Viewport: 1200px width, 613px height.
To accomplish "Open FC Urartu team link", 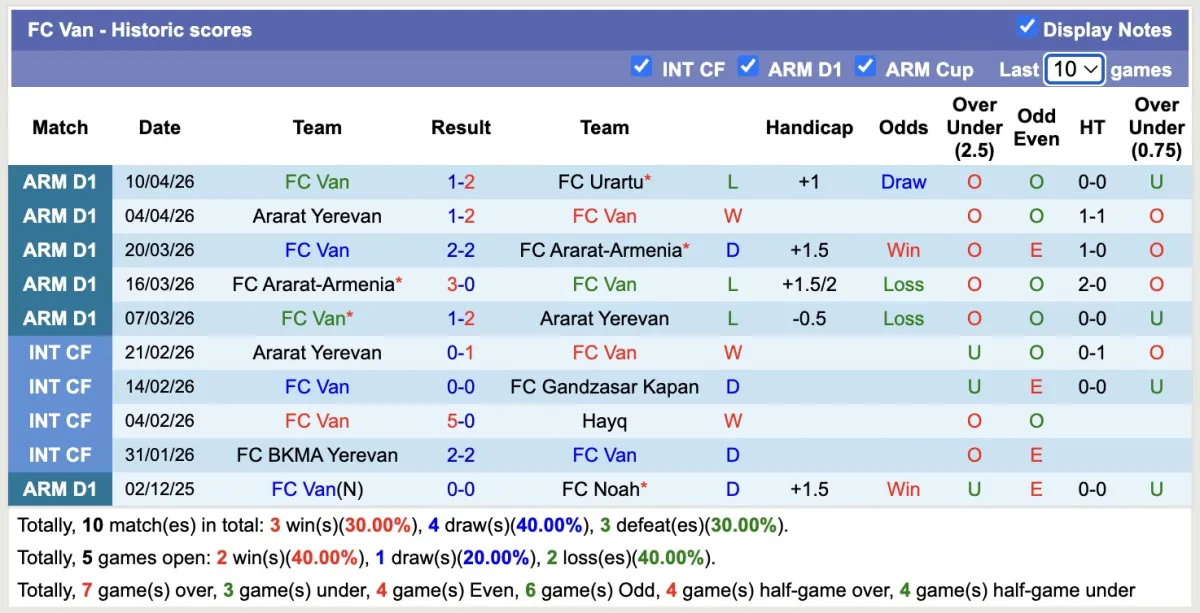I will [x=599, y=182].
